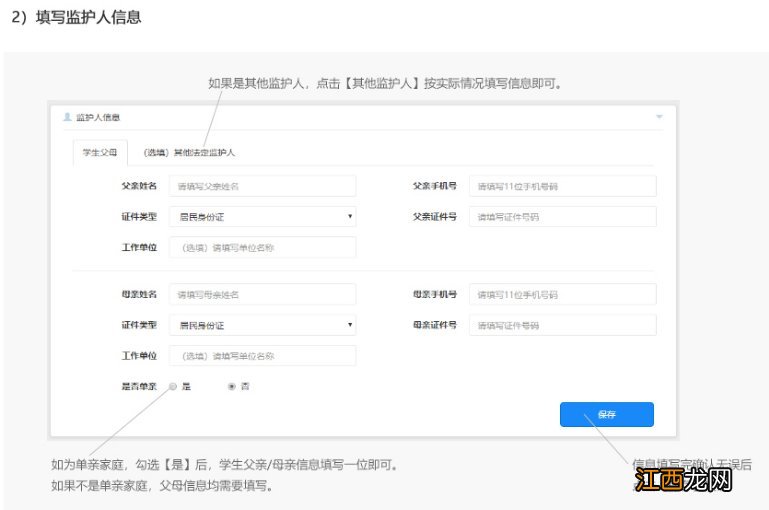Open mother's 证件类型 dropdown
This screenshot has height=510, width=769.
pos(262,325)
